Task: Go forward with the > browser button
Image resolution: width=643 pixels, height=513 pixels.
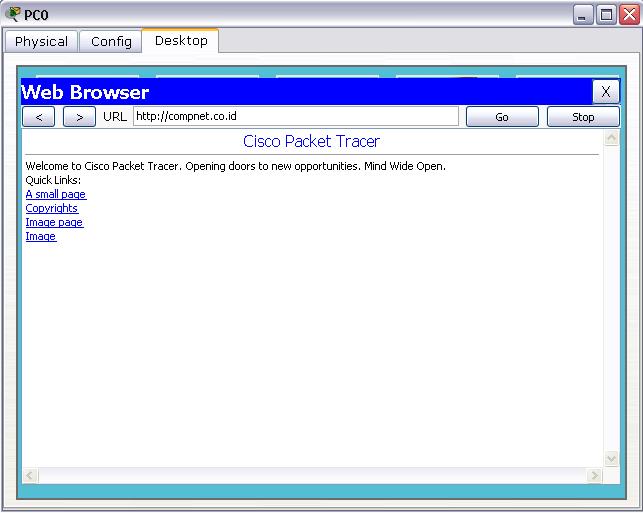Action: [79, 117]
